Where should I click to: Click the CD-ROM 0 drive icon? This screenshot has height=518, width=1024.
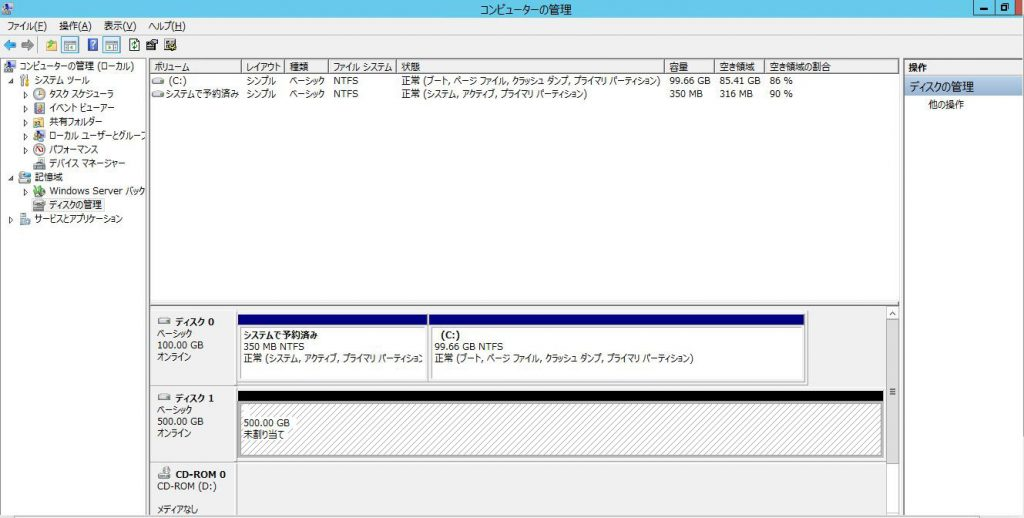(x=164, y=474)
